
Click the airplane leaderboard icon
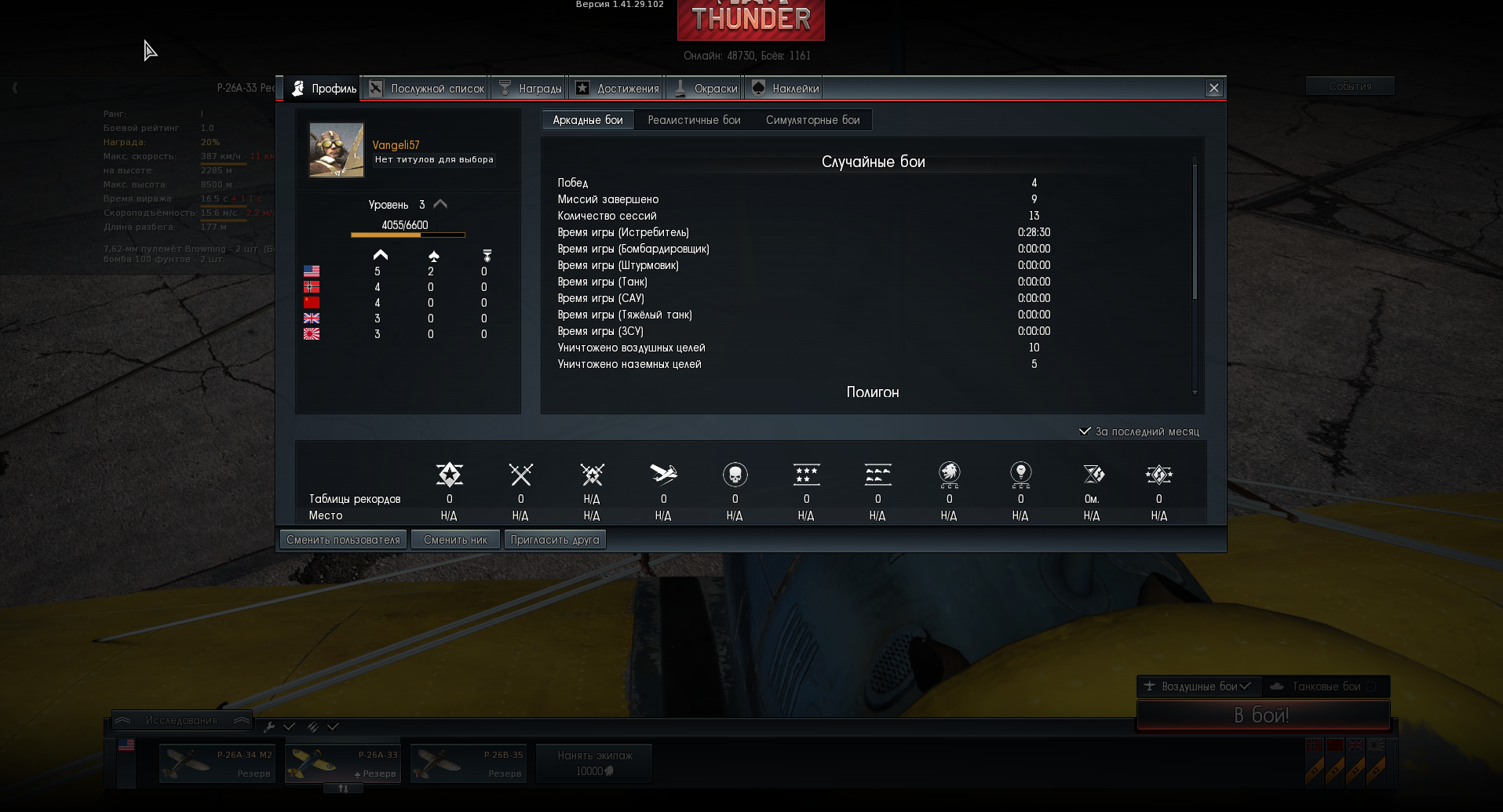point(663,474)
